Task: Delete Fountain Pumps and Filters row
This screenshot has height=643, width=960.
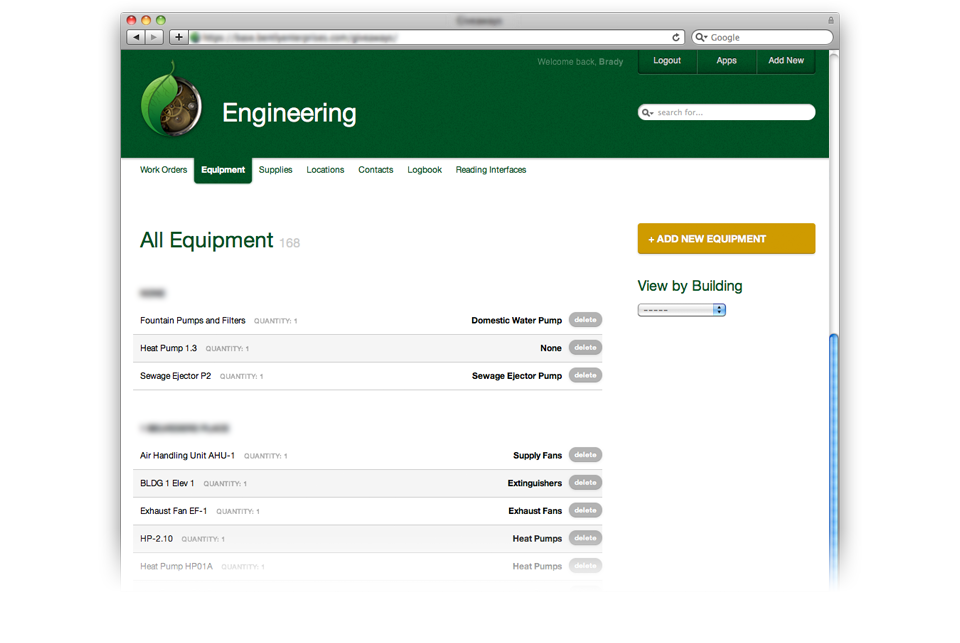Action: tap(585, 320)
